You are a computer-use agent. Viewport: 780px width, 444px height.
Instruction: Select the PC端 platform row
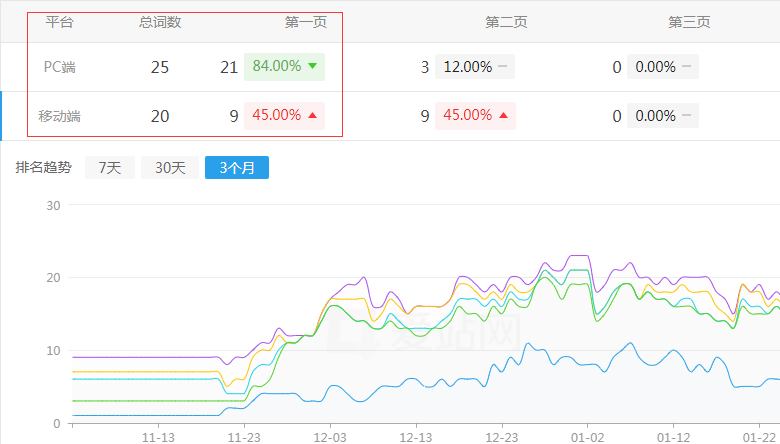(x=60, y=68)
